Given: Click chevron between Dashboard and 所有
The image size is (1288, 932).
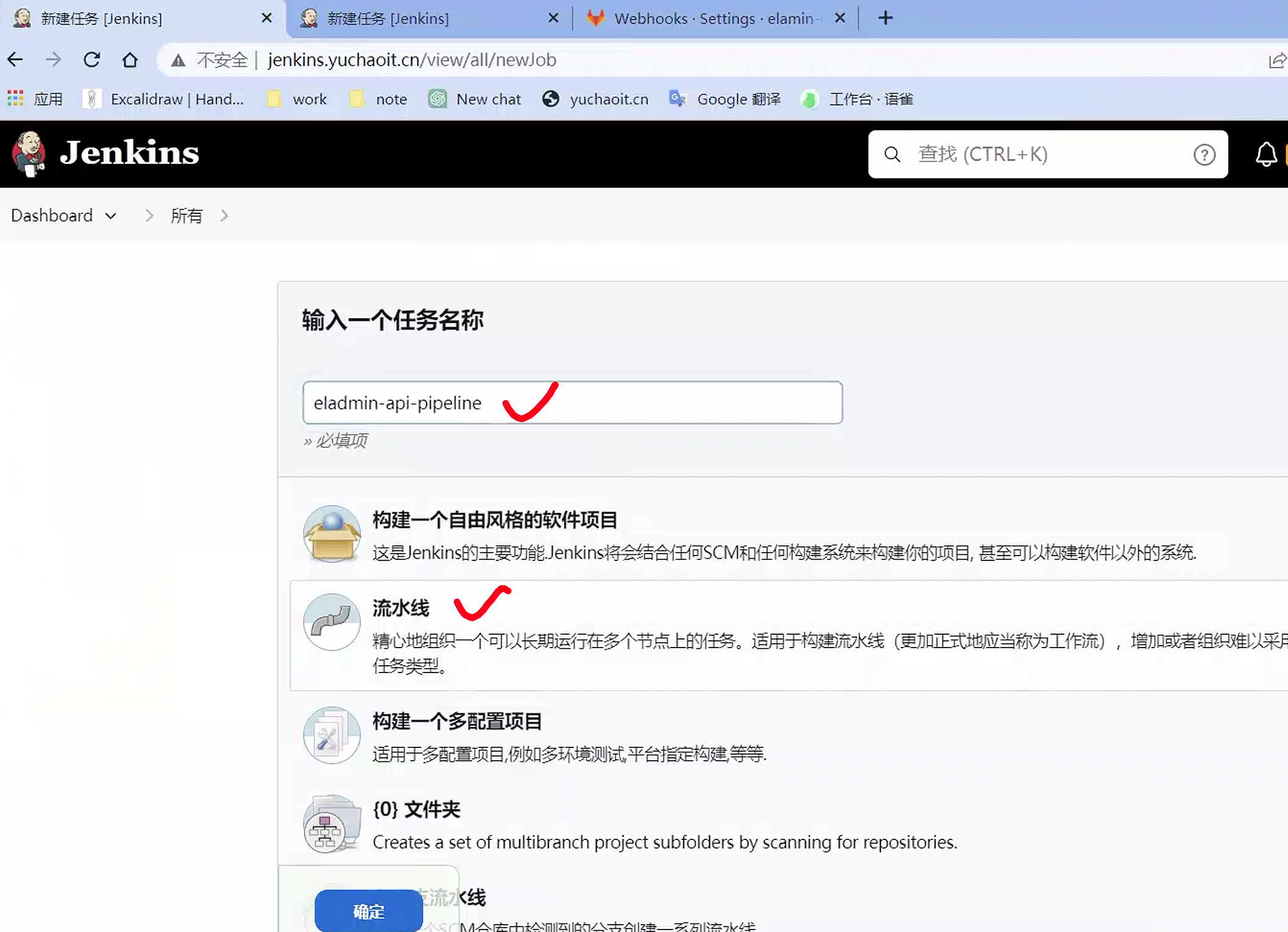Looking at the screenshot, I should [149, 216].
